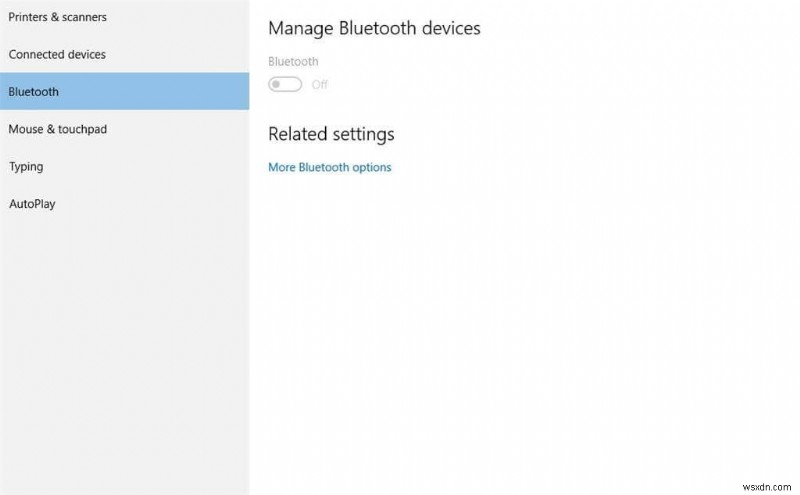Click the Related settings heading
Image resolution: width=800 pixels, height=495 pixels.
coord(331,134)
